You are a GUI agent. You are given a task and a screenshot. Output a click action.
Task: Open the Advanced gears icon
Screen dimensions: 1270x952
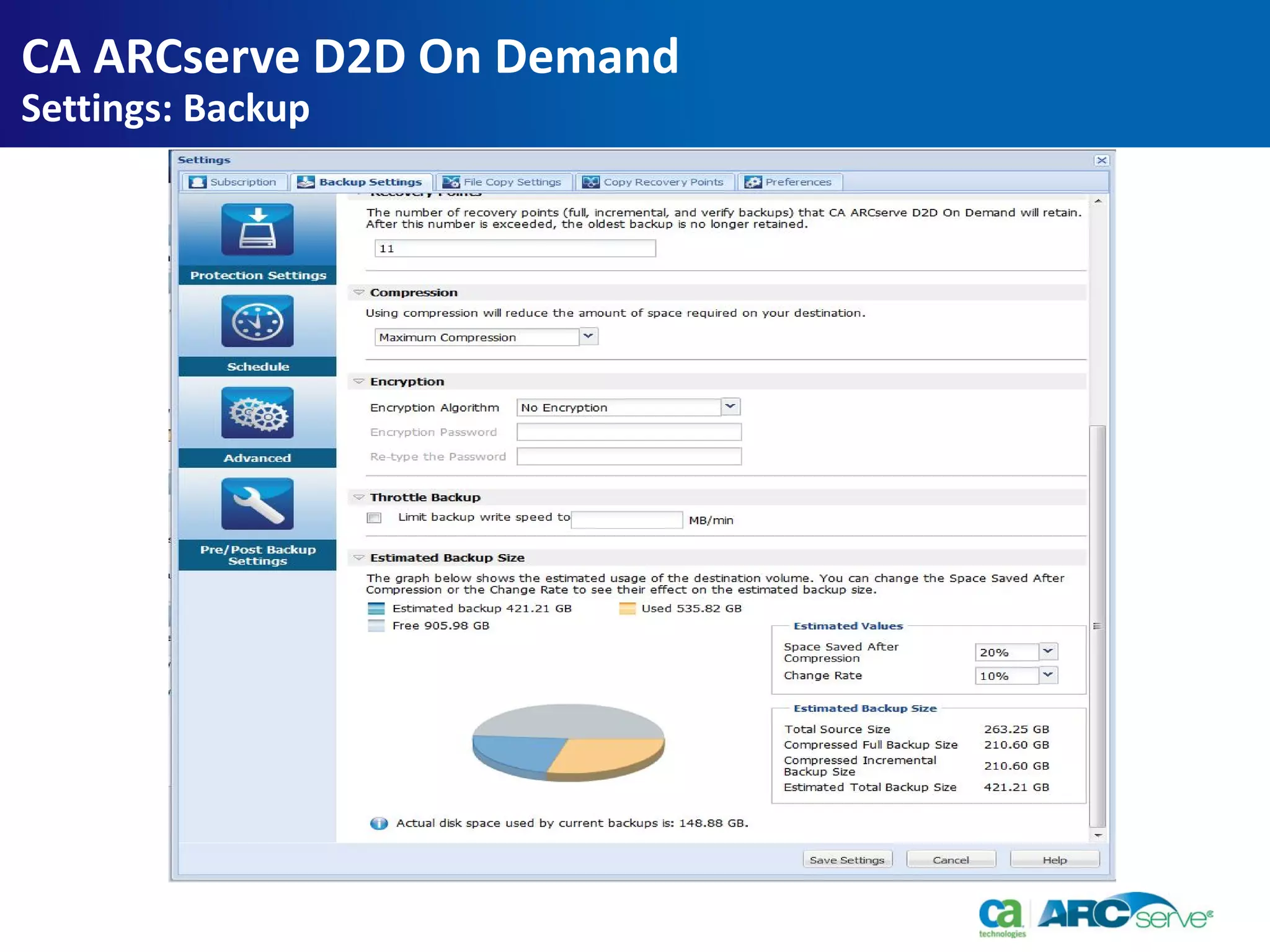[x=257, y=413]
